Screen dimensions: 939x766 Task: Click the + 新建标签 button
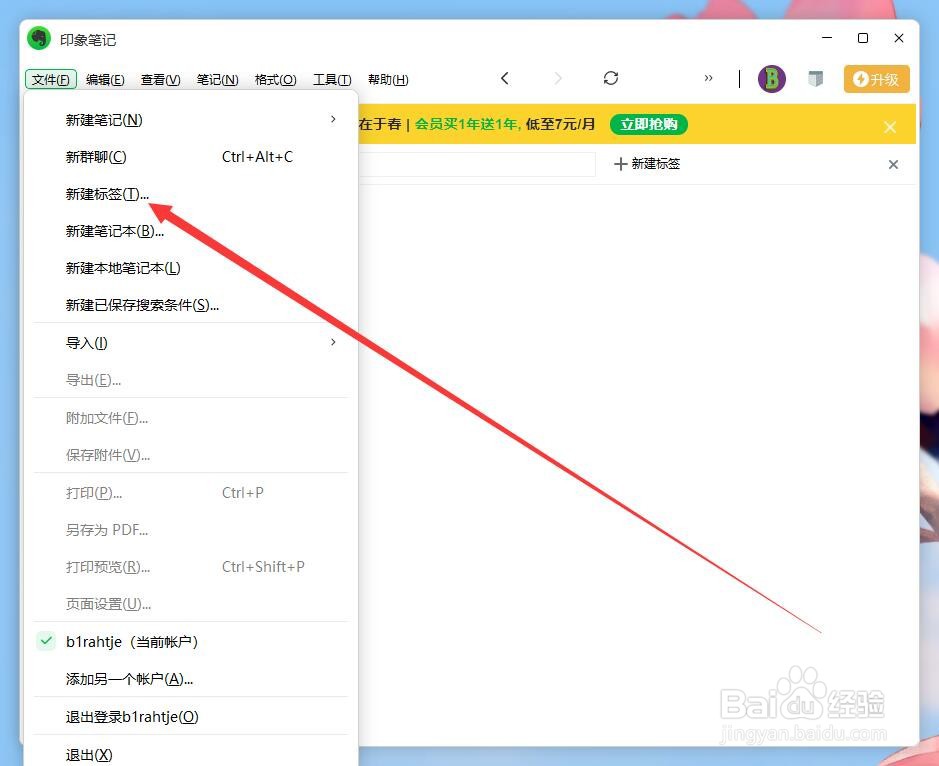[x=647, y=164]
